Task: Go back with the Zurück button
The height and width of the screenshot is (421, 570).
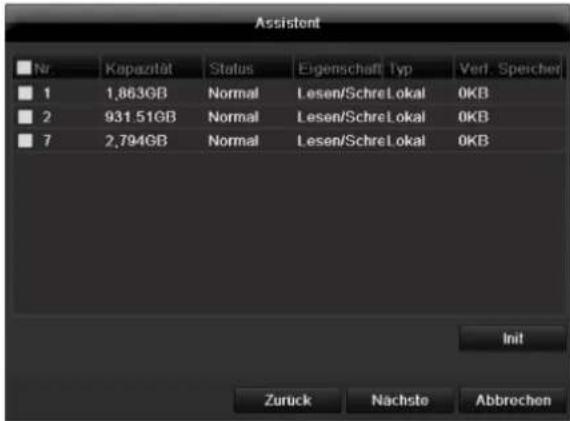Action: click(288, 400)
